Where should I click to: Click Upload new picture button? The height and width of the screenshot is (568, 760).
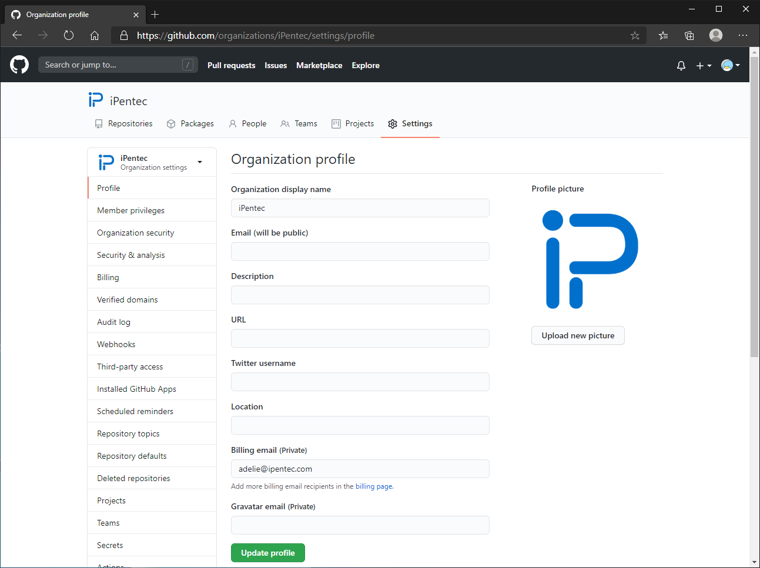coord(578,335)
